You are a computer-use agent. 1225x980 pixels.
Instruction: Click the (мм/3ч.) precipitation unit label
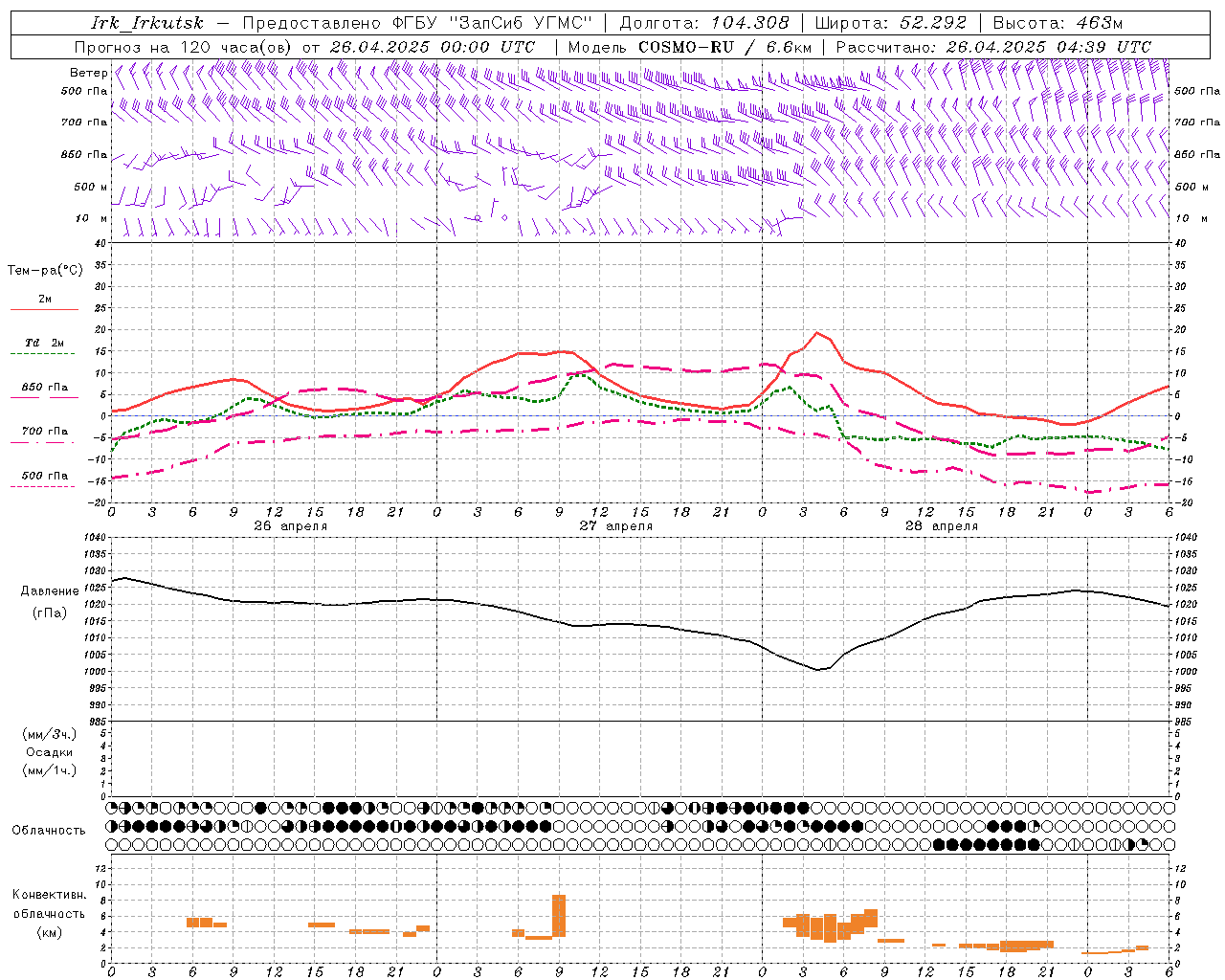click(x=50, y=735)
